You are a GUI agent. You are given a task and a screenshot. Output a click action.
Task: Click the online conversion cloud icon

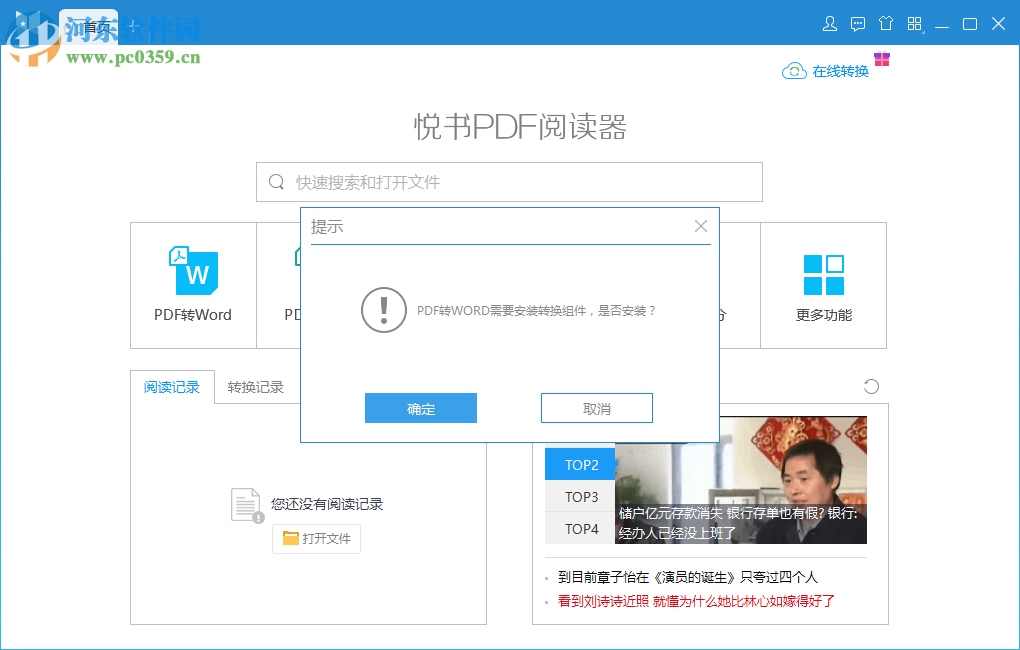point(794,71)
